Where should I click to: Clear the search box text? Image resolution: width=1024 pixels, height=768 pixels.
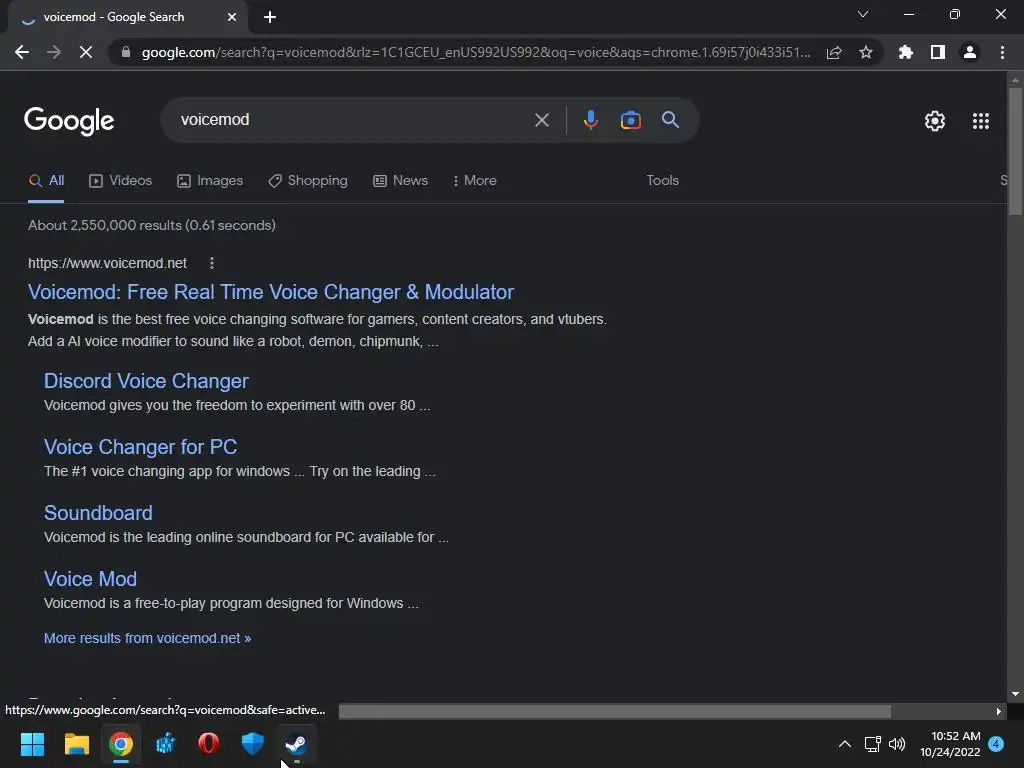click(x=541, y=120)
